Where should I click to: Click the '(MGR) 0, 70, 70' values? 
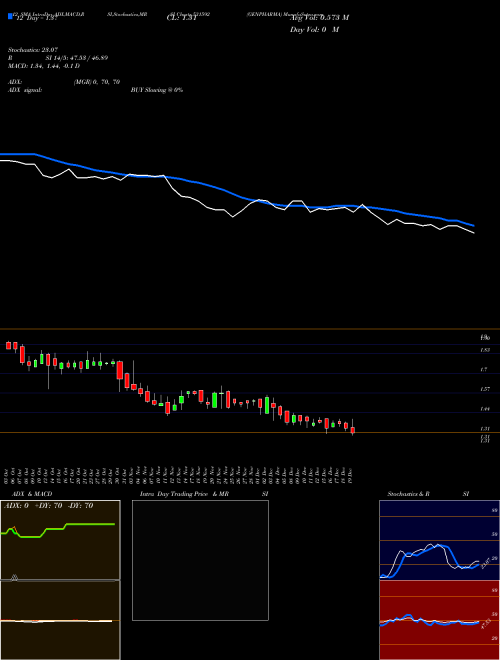[x=97, y=82]
